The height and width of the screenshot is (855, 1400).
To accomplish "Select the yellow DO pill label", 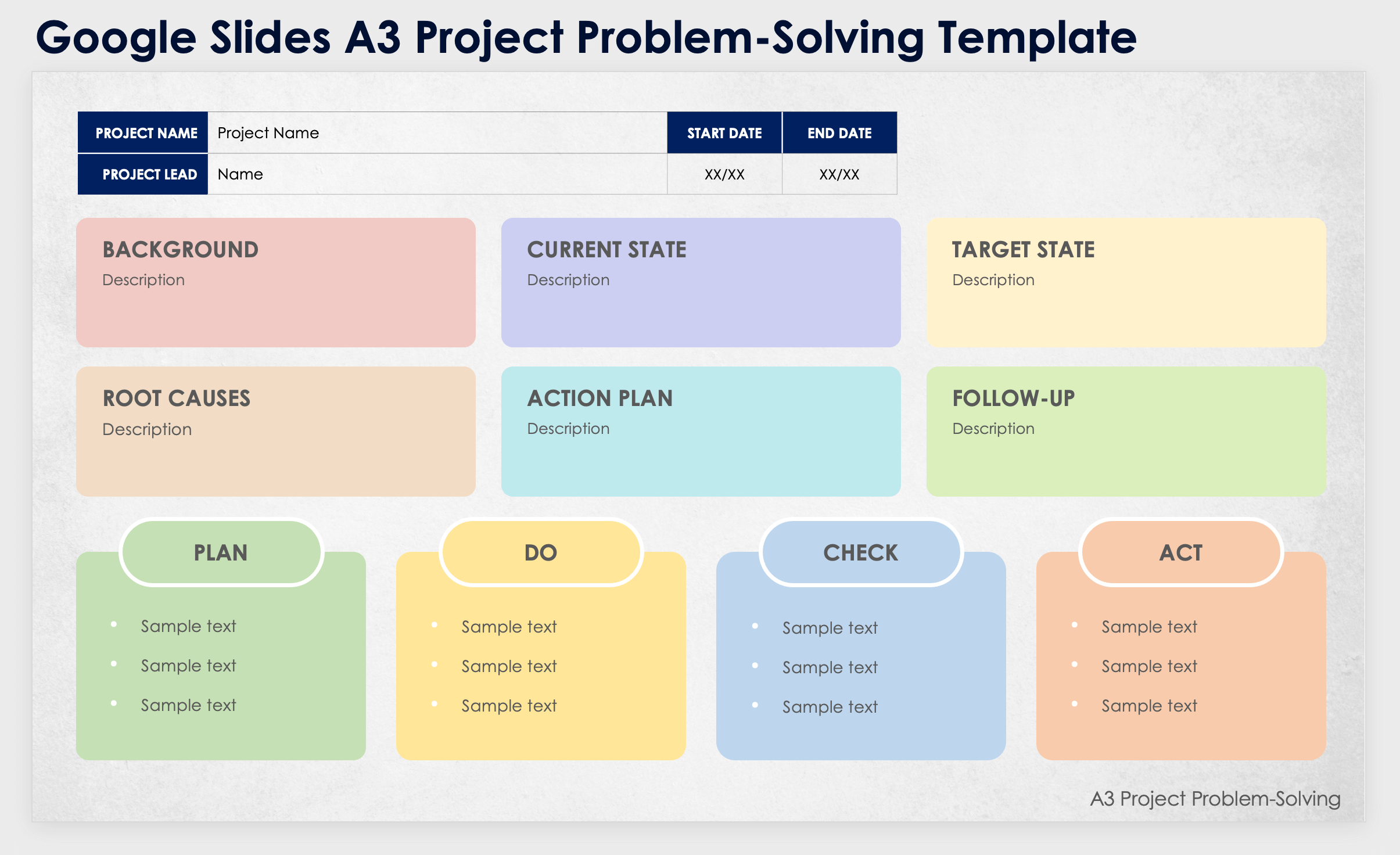I will tap(541, 553).
